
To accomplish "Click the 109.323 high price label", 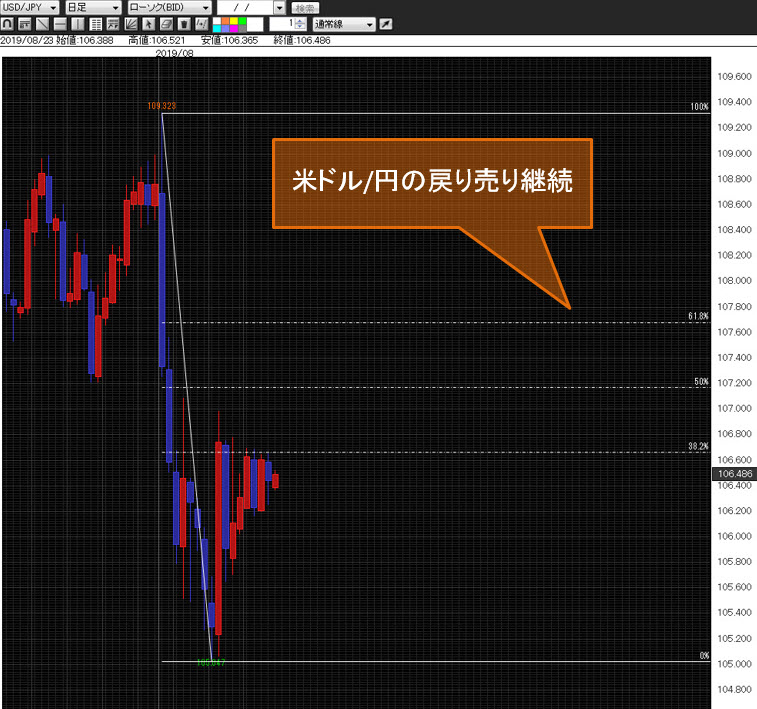I will pos(162,106).
